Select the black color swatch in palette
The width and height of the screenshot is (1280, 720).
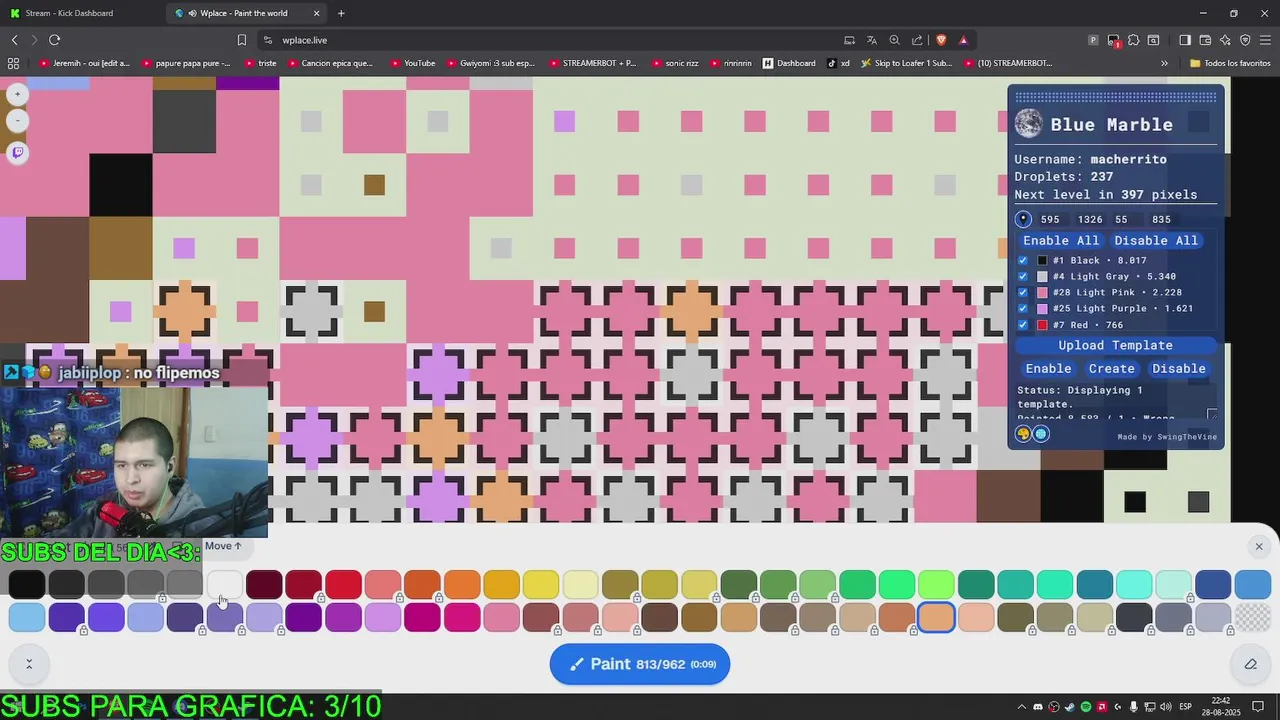click(27, 584)
